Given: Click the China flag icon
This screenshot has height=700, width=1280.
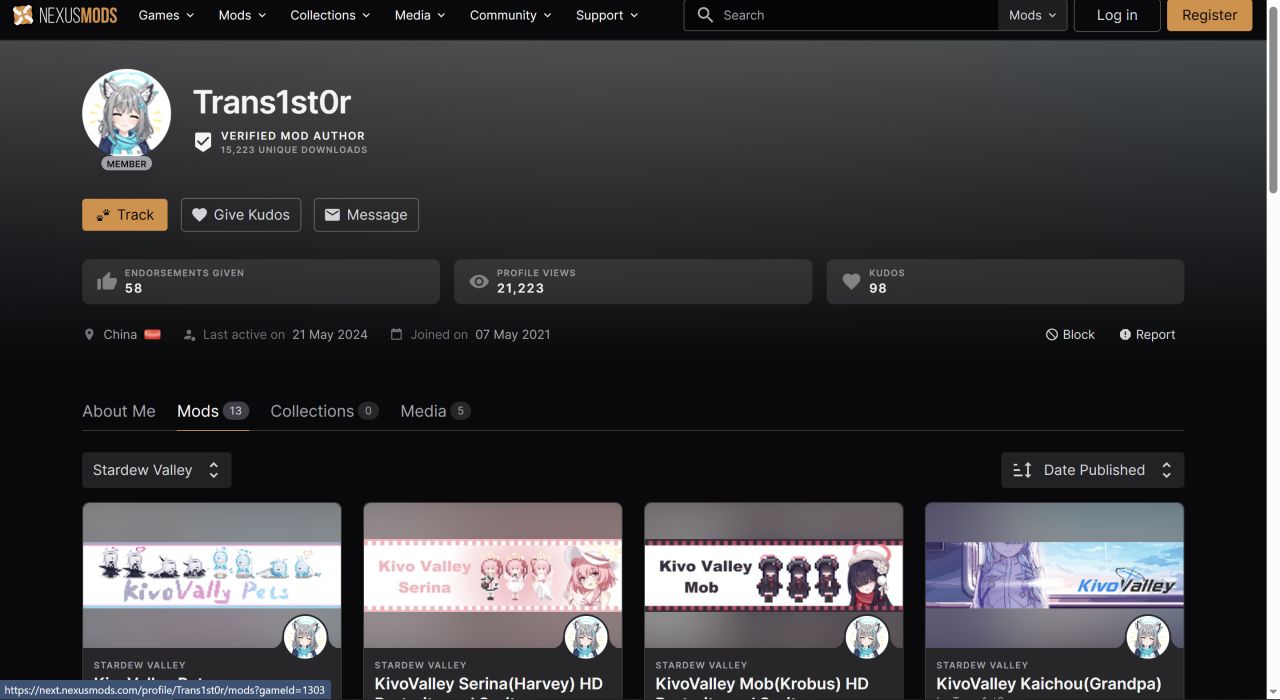Looking at the screenshot, I should tap(152, 334).
